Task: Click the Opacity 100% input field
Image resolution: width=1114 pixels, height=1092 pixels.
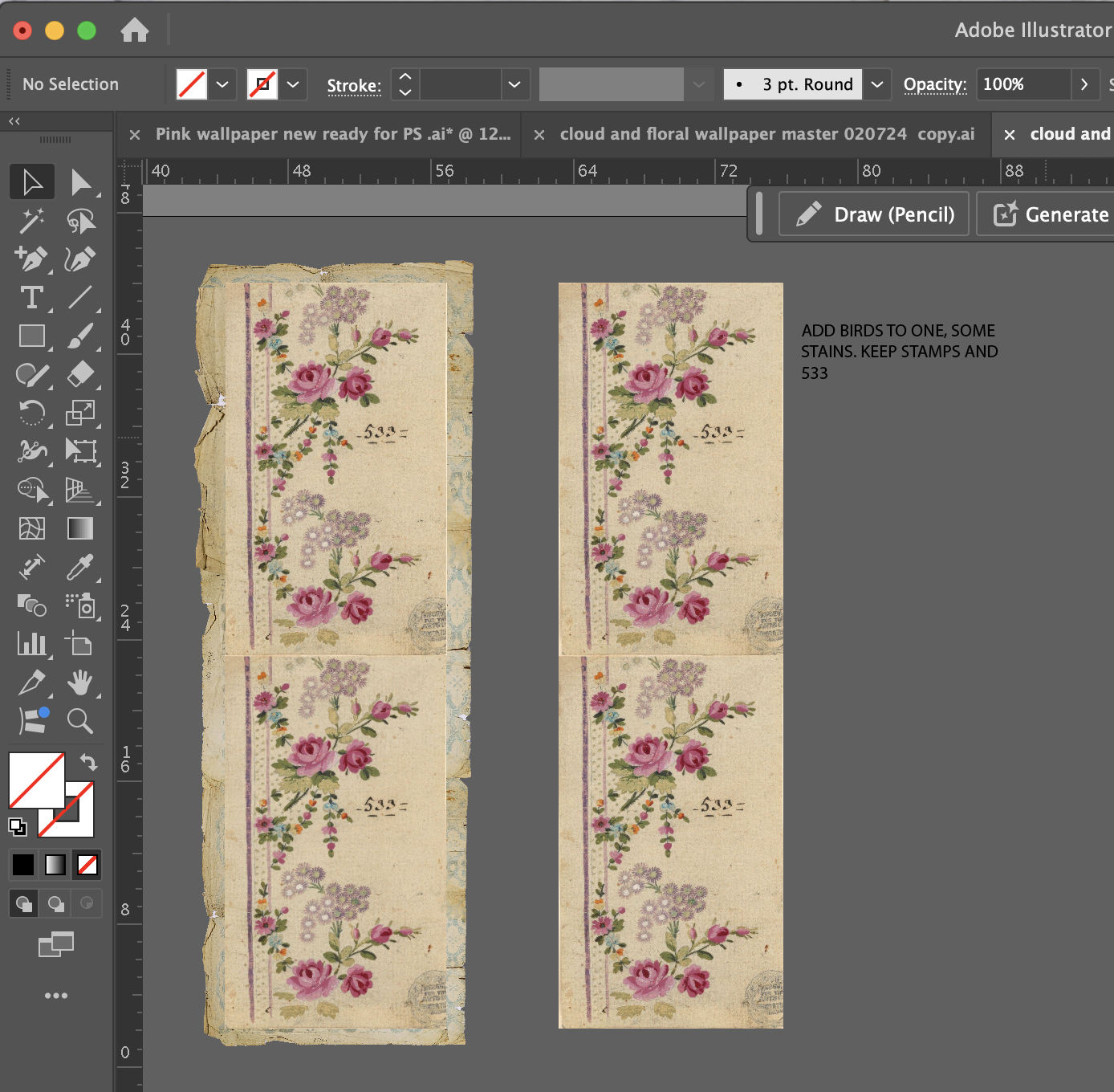Action: pyautogui.click(x=1023, y=84)
